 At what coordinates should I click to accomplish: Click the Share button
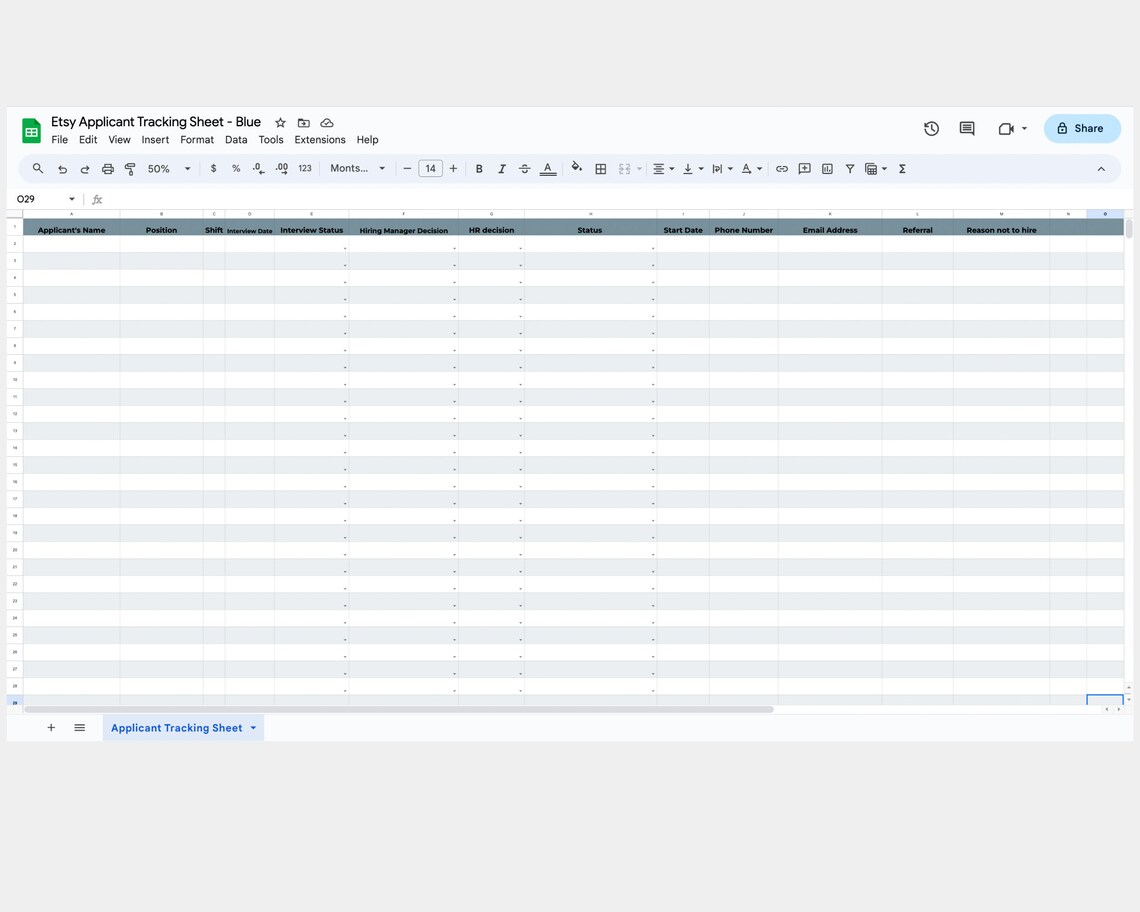(x=1082, y=128)
